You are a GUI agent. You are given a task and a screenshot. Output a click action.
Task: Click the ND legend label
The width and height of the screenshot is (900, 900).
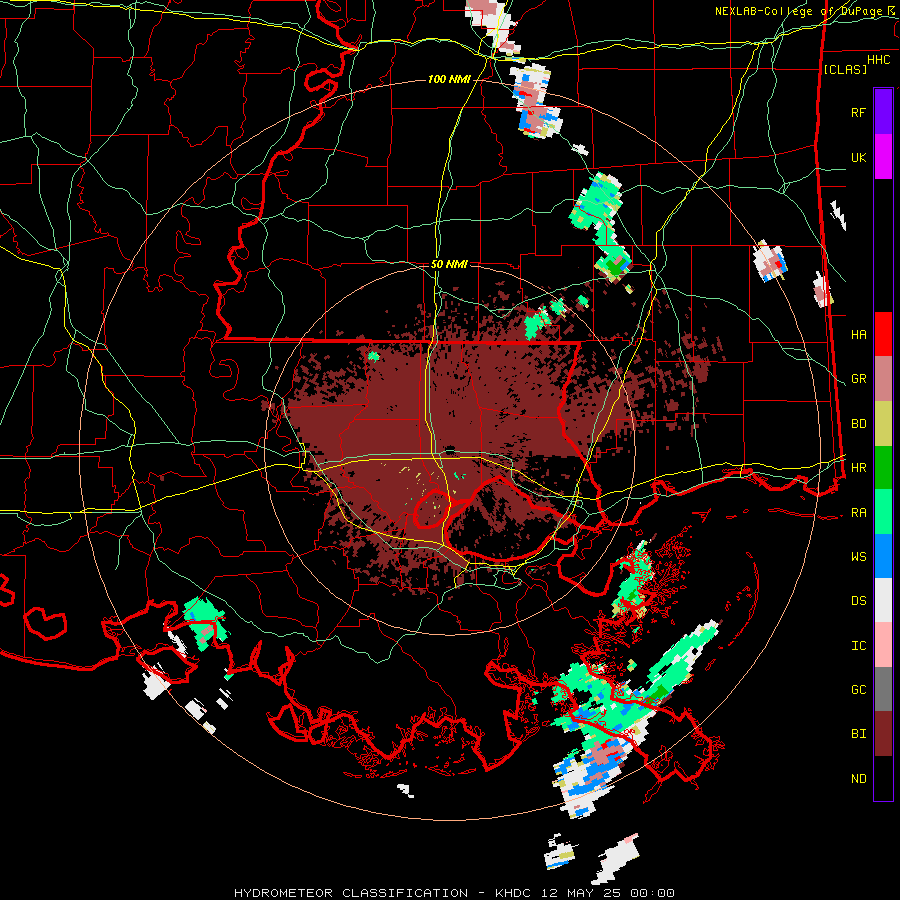tap(858, 779)
